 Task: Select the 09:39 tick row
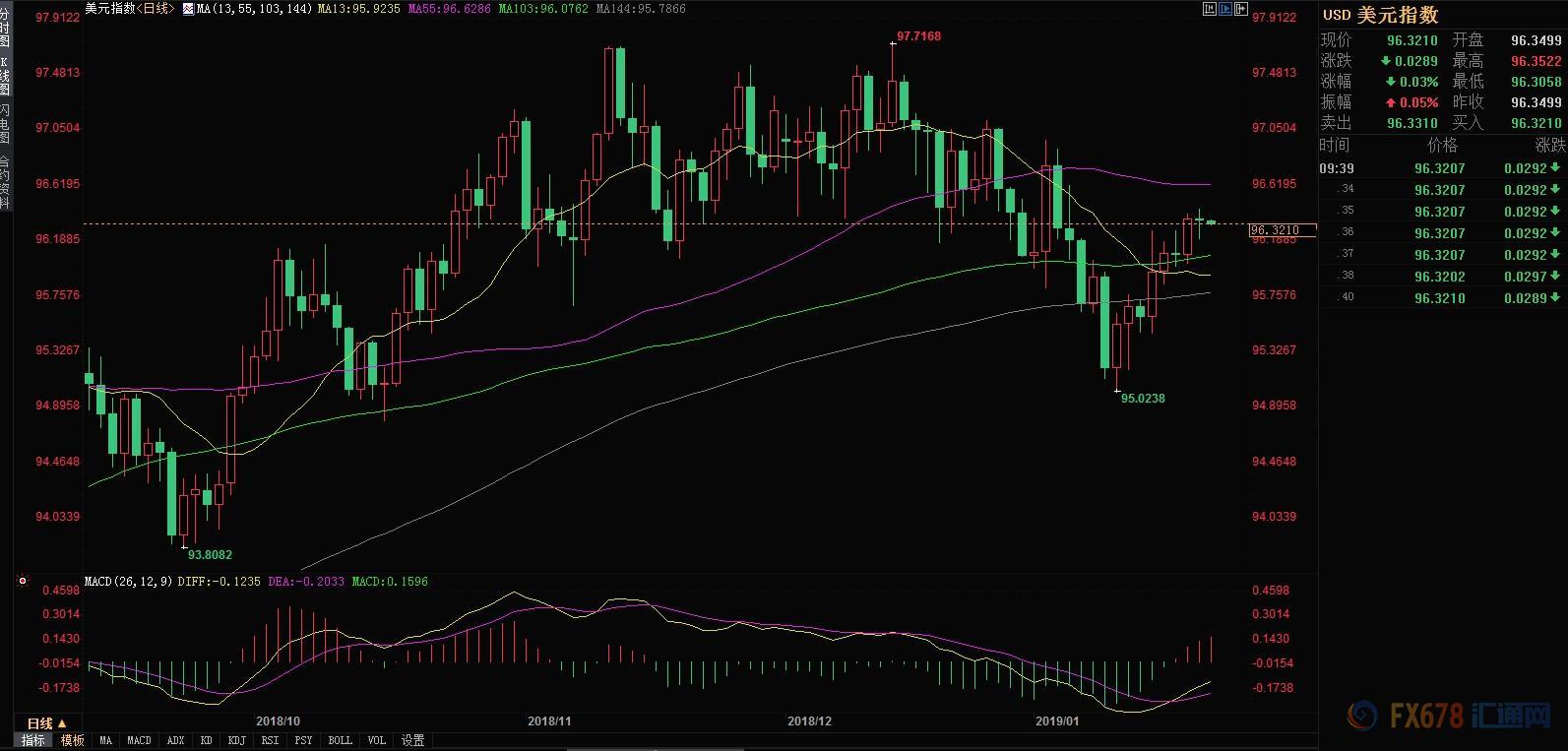tap(1442, 168)
